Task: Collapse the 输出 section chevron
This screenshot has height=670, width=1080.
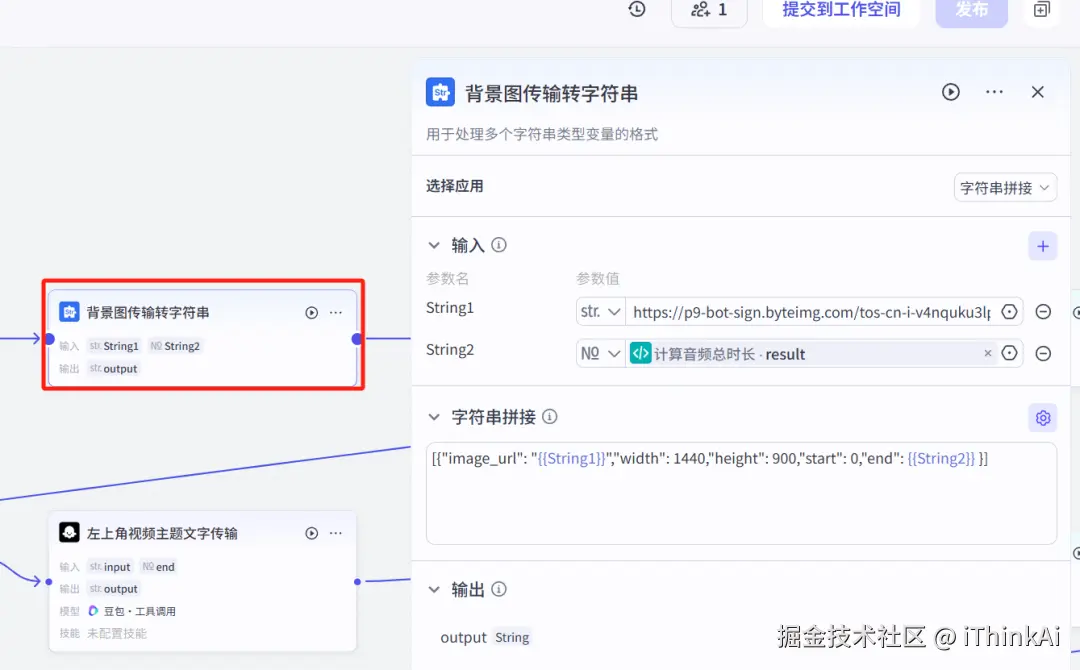Action: click(434, 589)
